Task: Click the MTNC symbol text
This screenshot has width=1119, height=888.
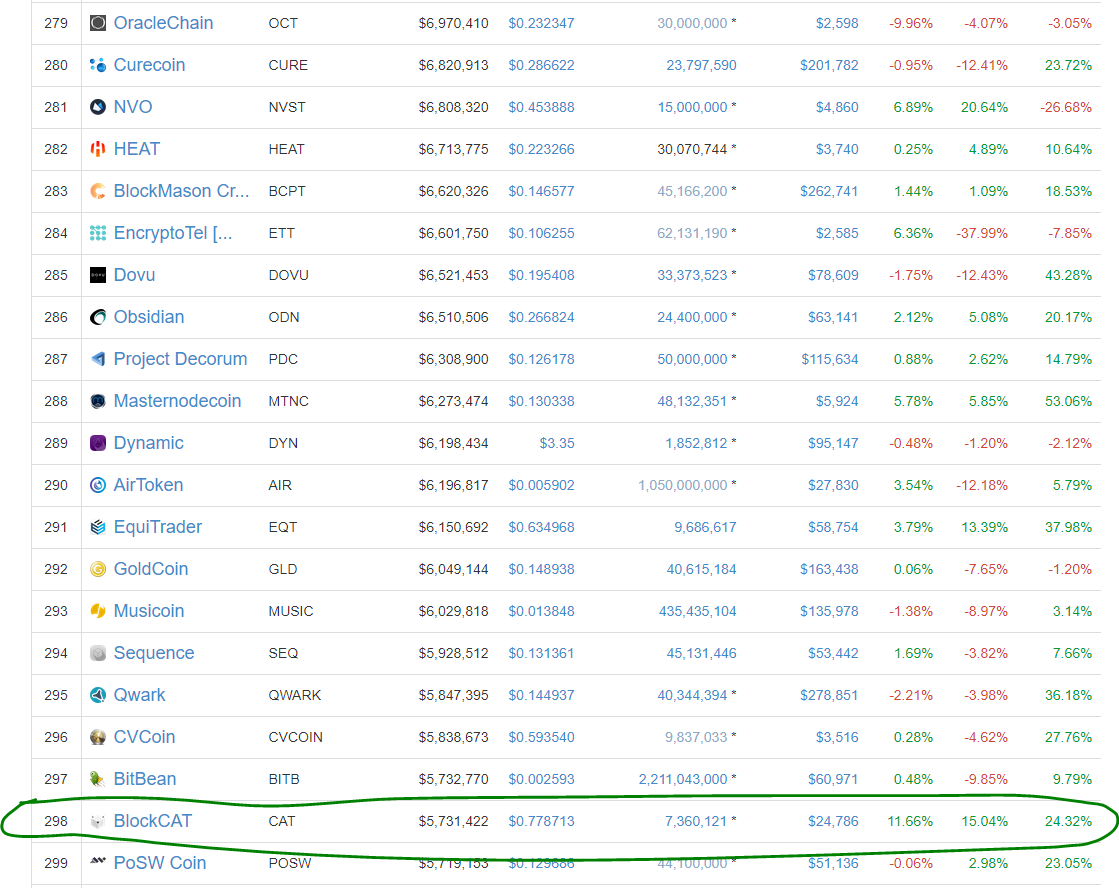Action: click(288, 401)
